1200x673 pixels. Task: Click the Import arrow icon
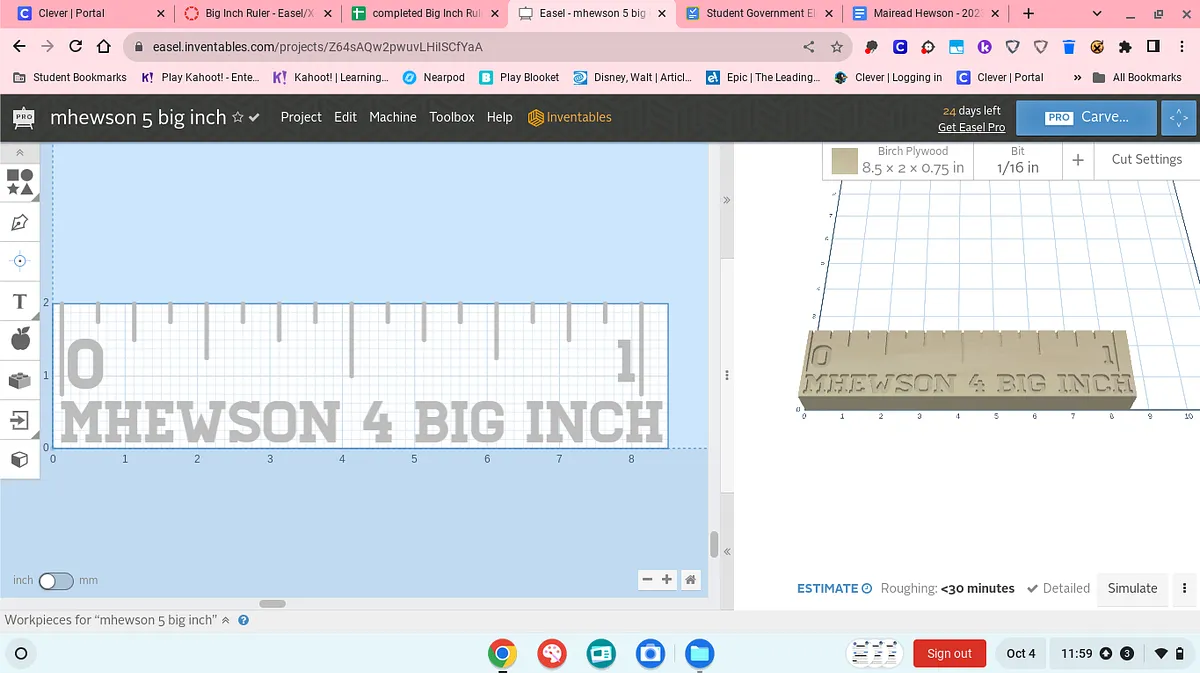(x=20, y=420)
